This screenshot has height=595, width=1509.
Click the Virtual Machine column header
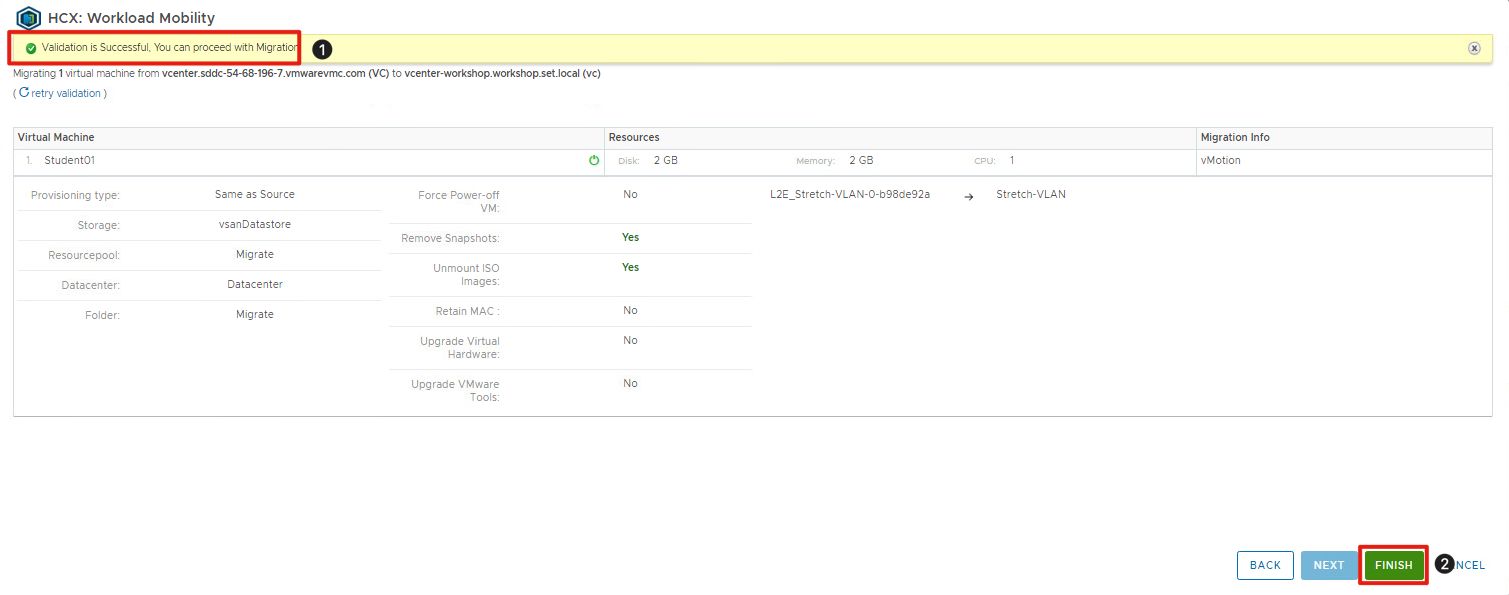pyautogui.click(x=56, y=137)
